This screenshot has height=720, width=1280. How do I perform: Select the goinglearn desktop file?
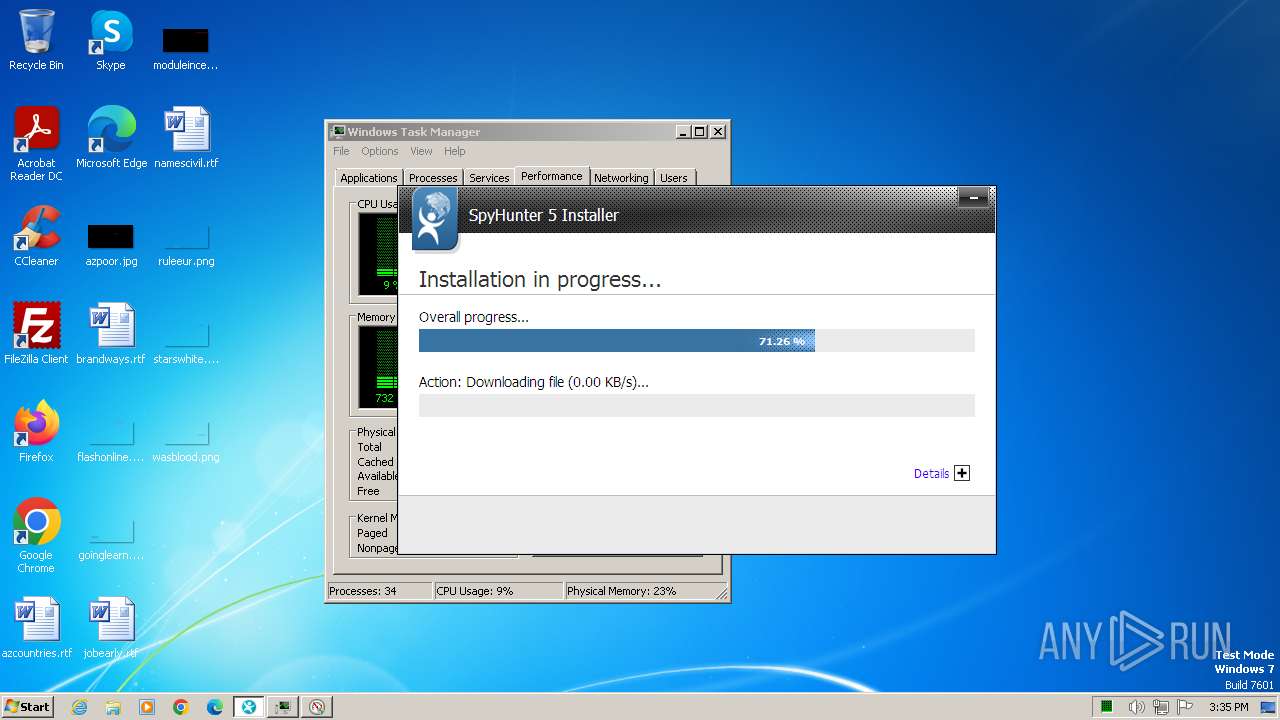[111, 538]
